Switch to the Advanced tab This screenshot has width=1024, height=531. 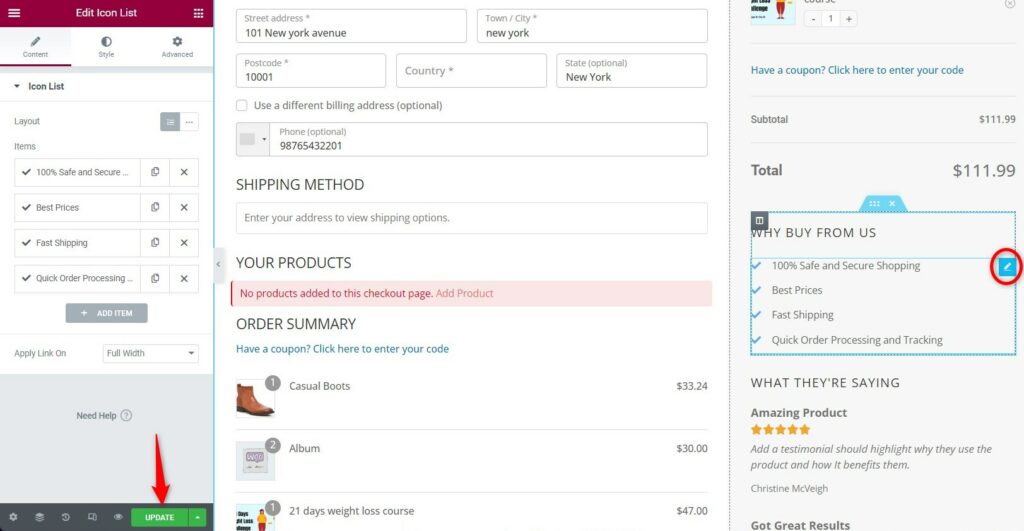point(177,47)
